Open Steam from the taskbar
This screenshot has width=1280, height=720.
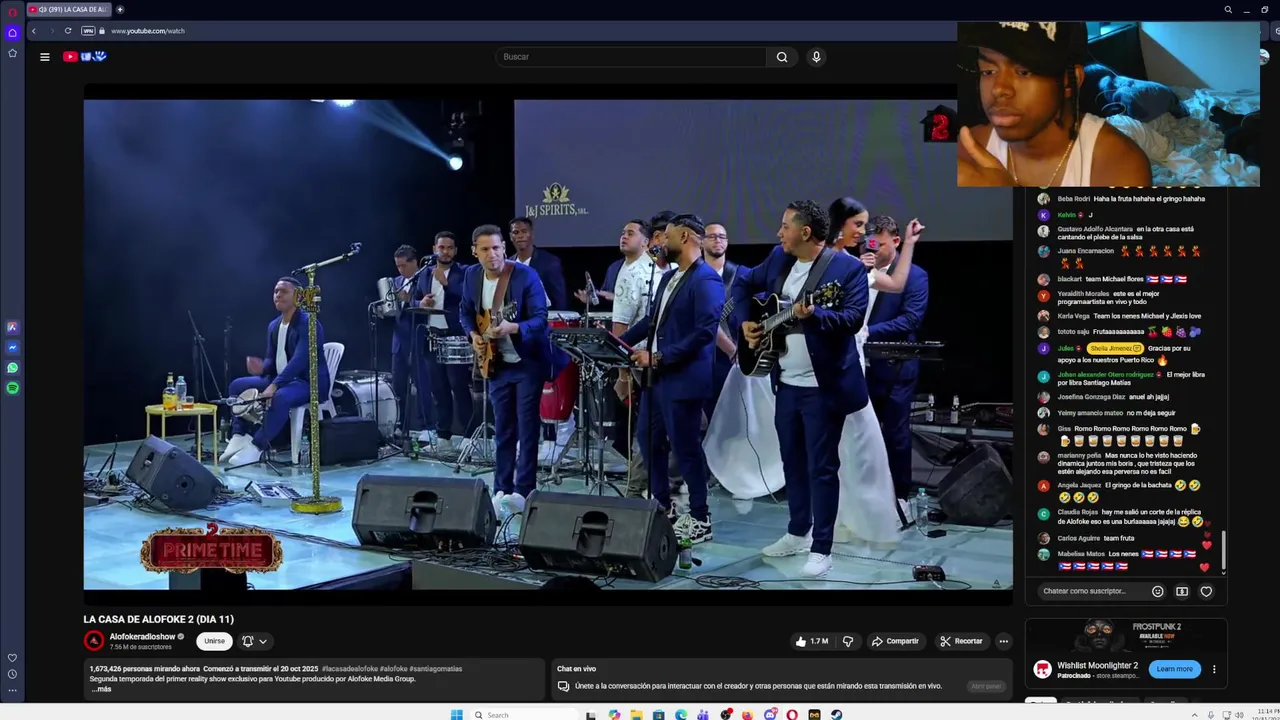click(x=836, y=714)
